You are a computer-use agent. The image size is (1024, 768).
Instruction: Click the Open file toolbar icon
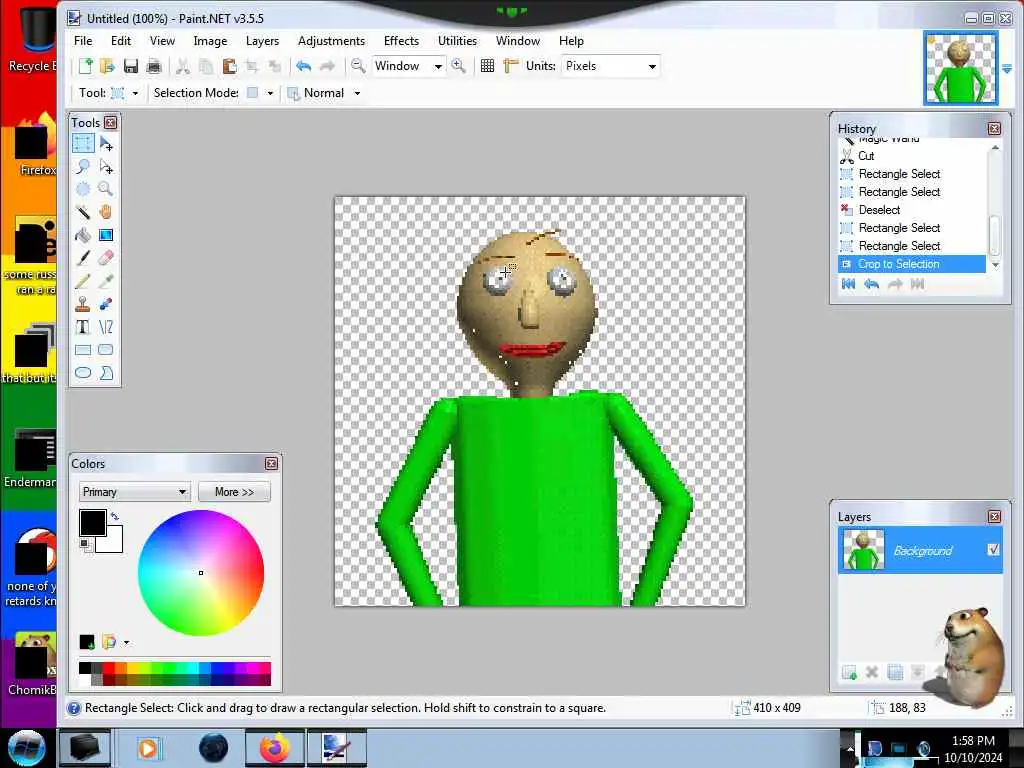pyautogui.click(x=108, y=66)
